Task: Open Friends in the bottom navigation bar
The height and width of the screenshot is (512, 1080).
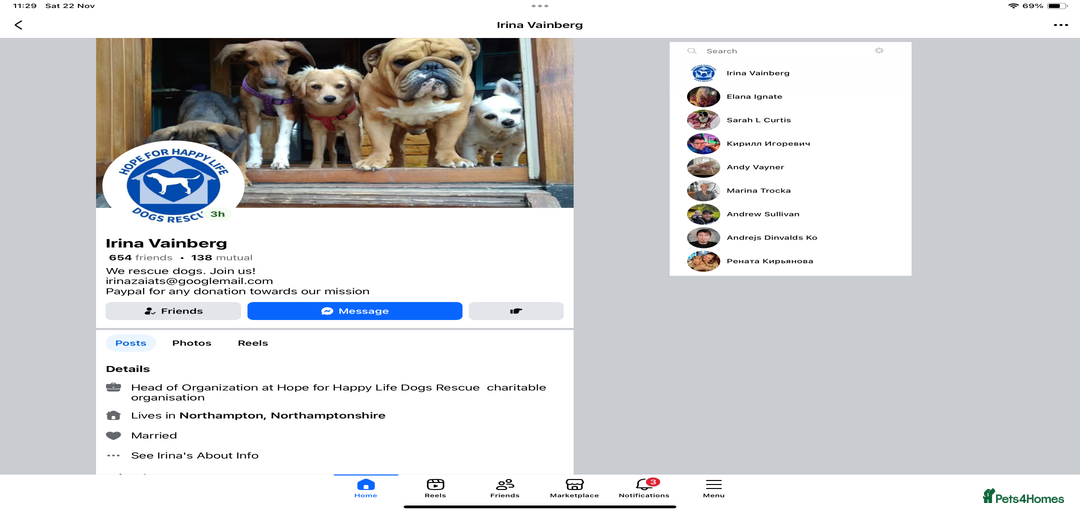Action: point(505,488)
